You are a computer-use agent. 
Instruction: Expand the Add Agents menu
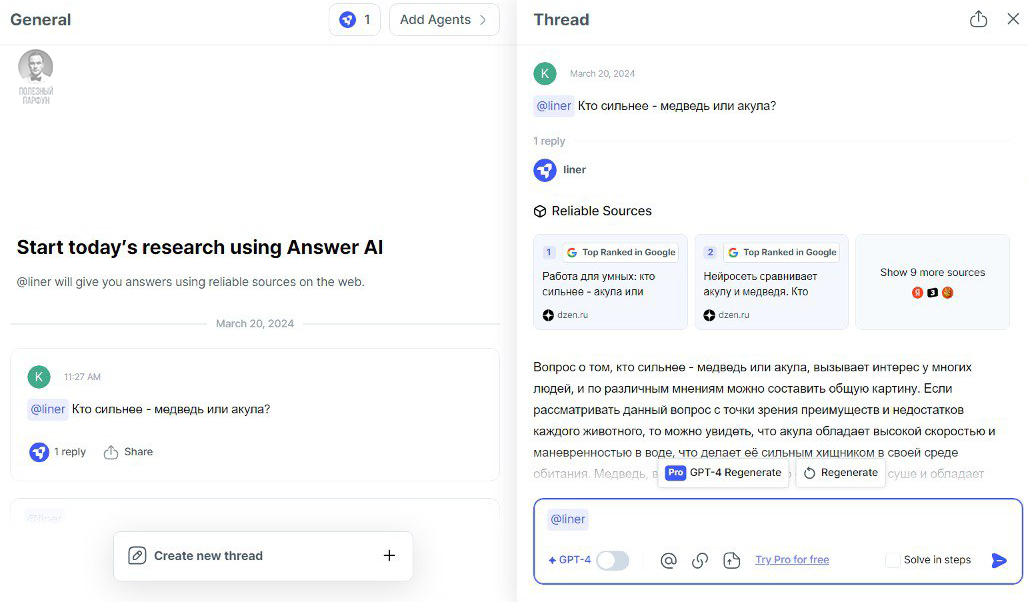443,20
